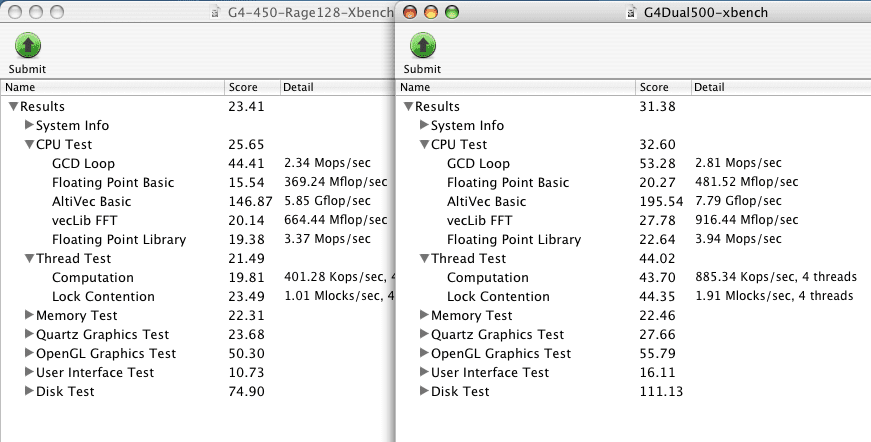Image resolution: width=871 pixels, height=442 pixels.
Task: Collapse Results triangle in G4Dual500 window
Action: click(408, 106)
